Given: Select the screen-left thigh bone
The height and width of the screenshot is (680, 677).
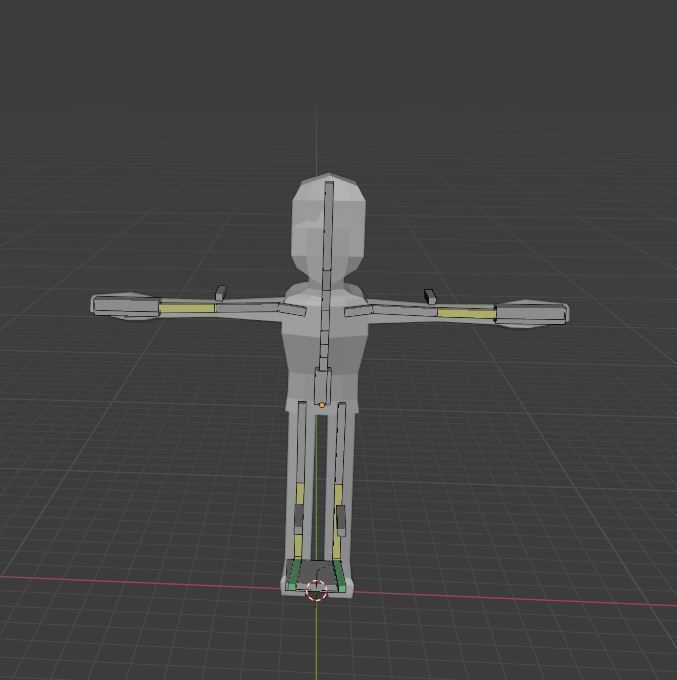Looking at the screenshot, I should pos(301,442).
